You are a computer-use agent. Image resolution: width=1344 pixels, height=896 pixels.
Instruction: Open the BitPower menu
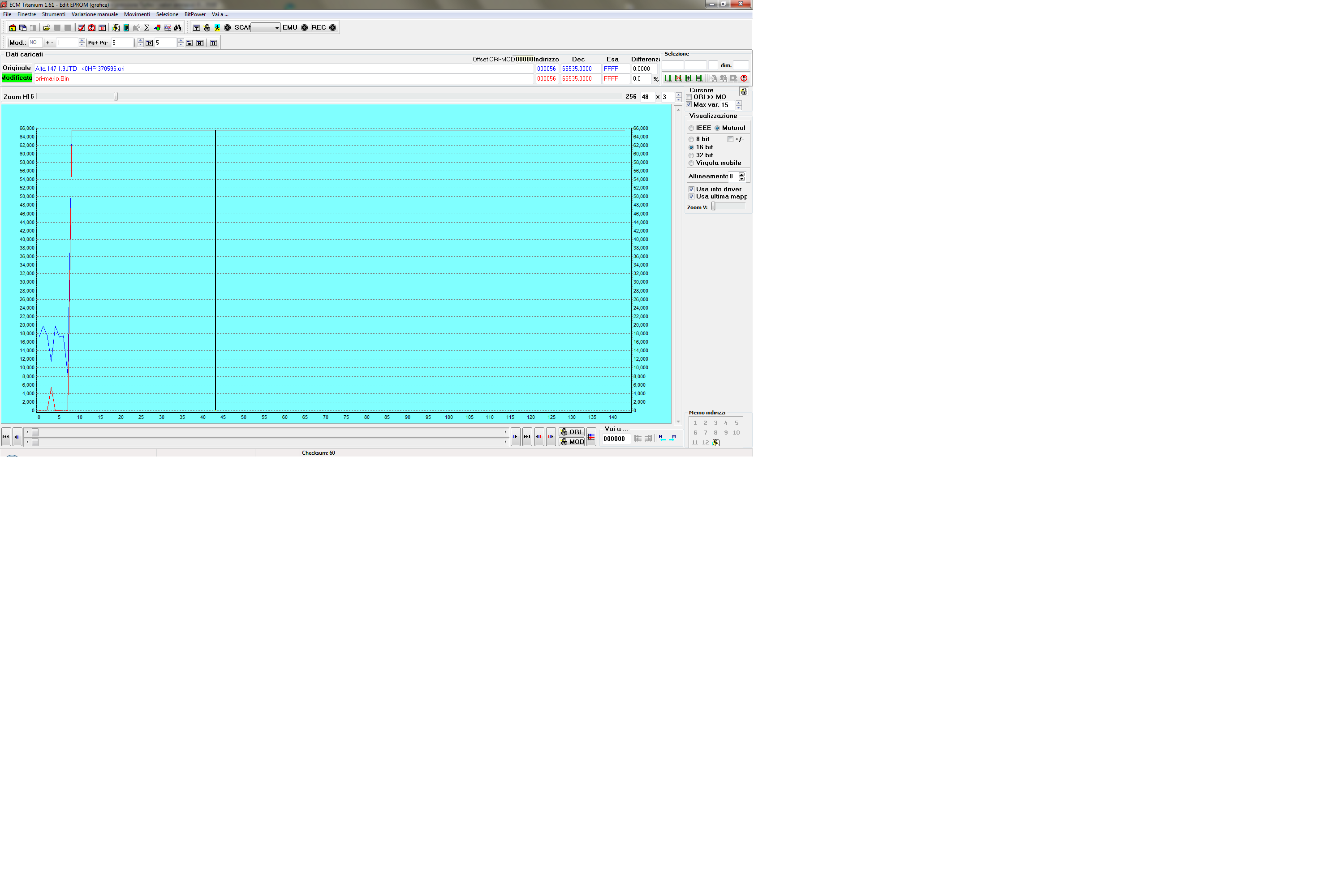pos(195,14)
